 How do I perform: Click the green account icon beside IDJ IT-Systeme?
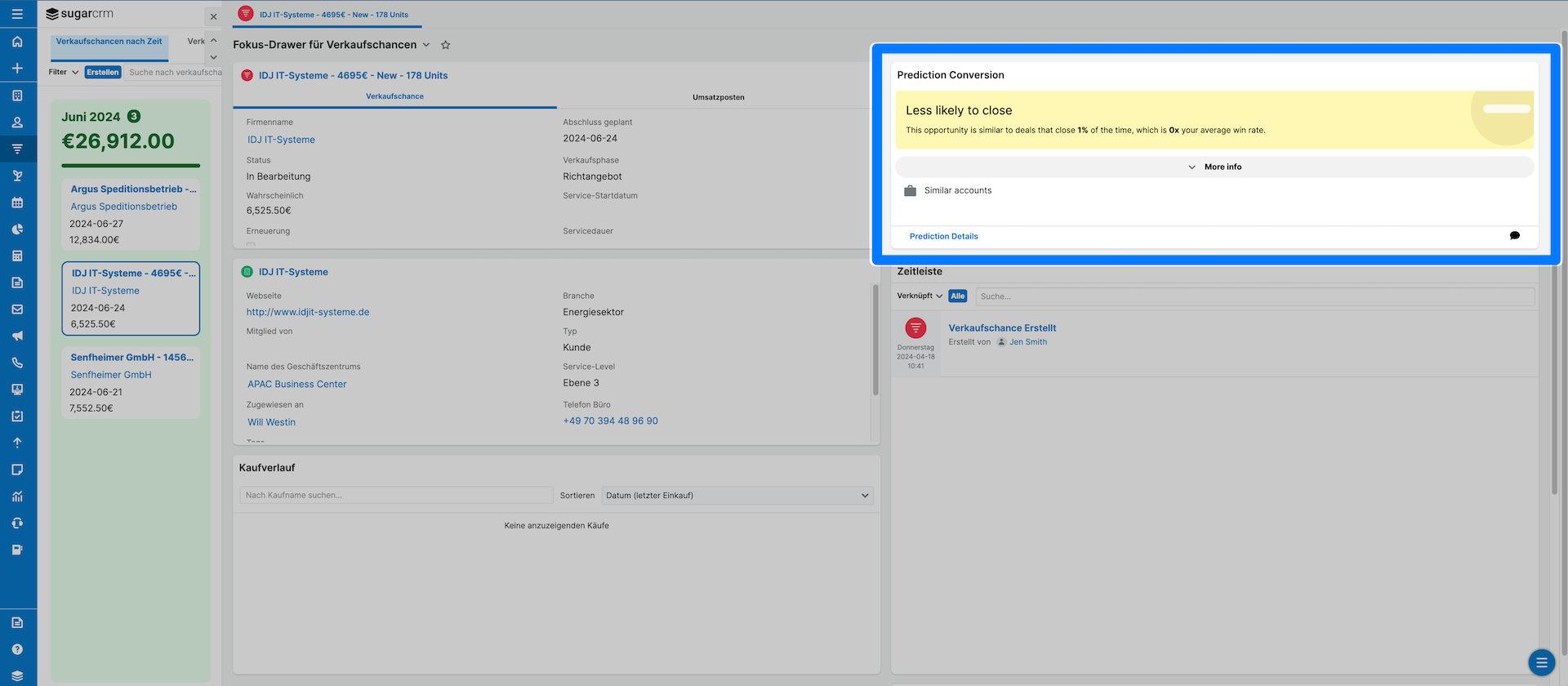[x=247, y=272]
